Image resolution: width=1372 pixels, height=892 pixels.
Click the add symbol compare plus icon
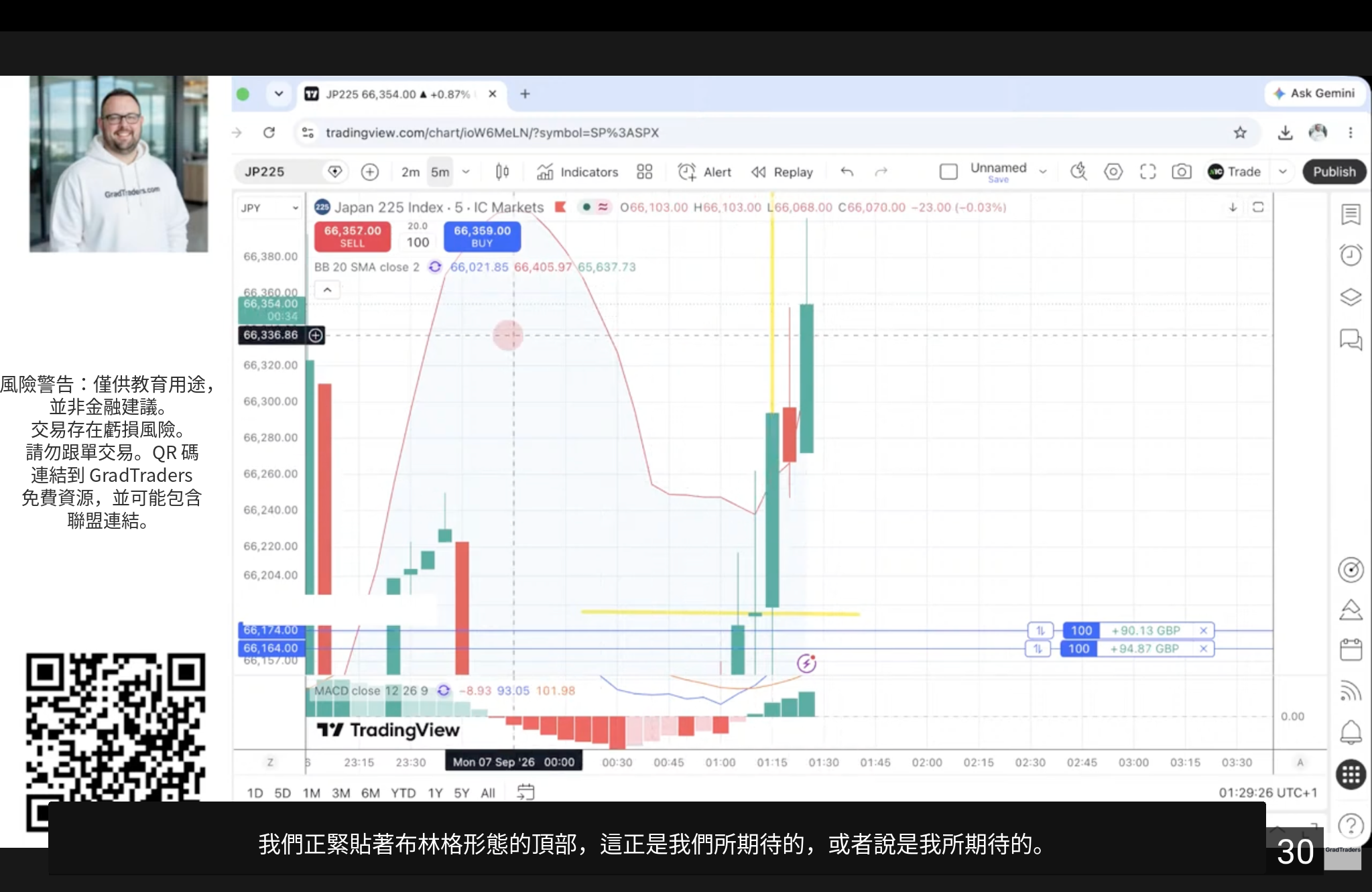point(370,172)
